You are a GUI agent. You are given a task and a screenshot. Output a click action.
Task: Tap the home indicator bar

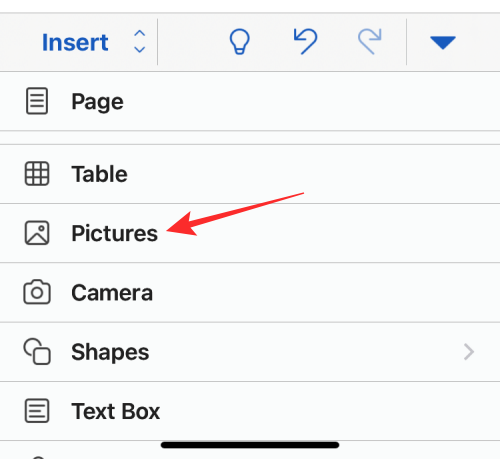coord(250,445)
